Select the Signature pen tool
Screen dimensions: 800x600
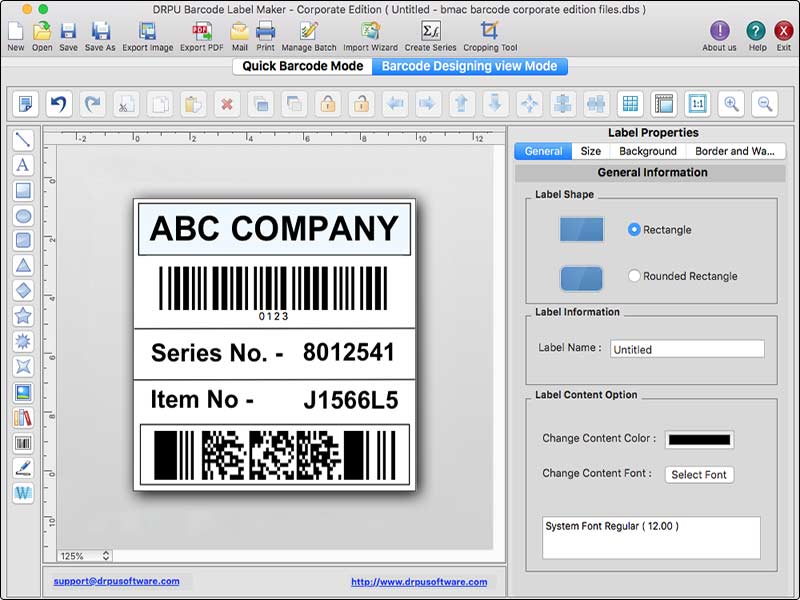[23, 468]
